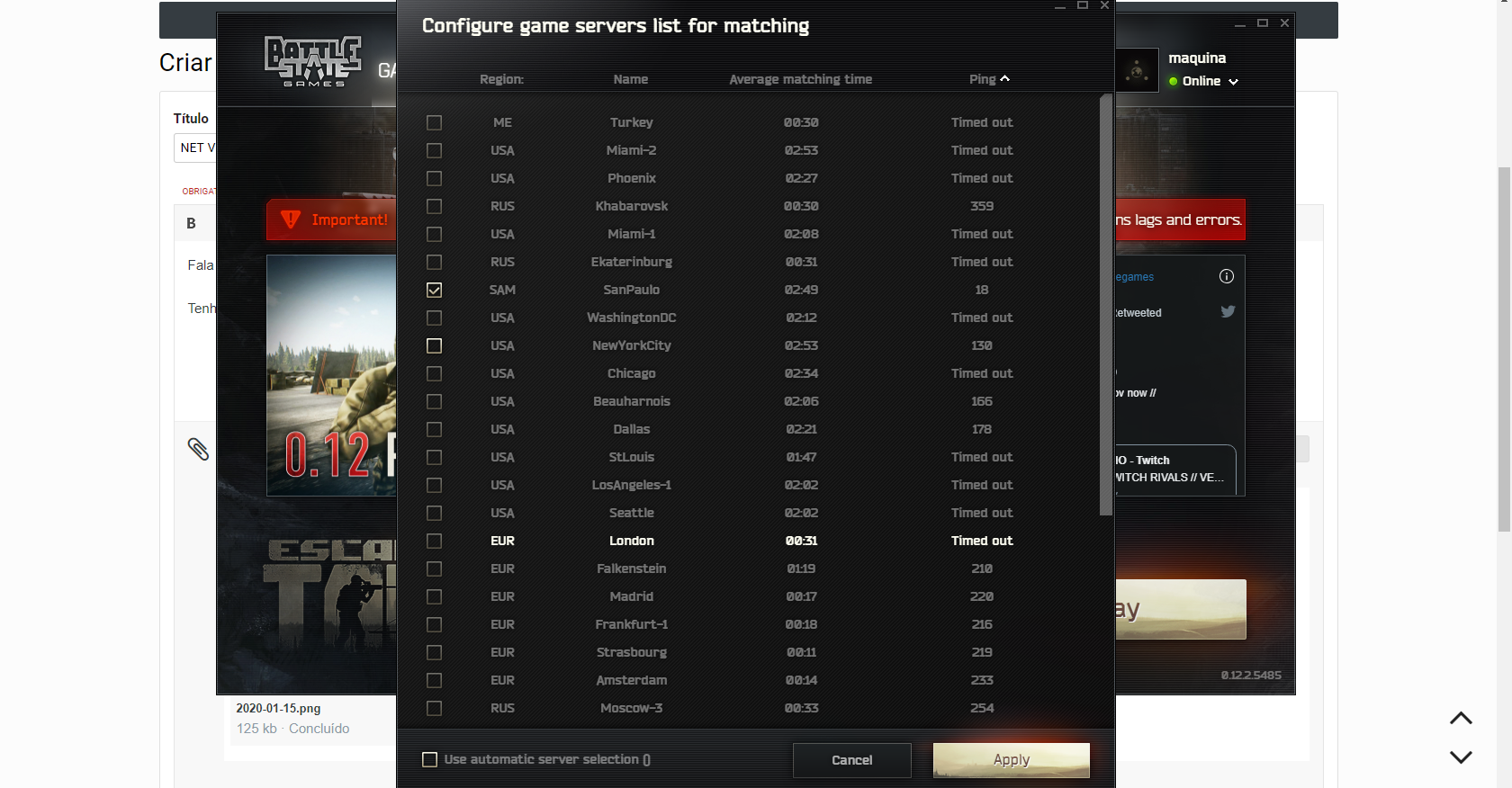Open the maquina profile avatar

(x=1138, y=70)
